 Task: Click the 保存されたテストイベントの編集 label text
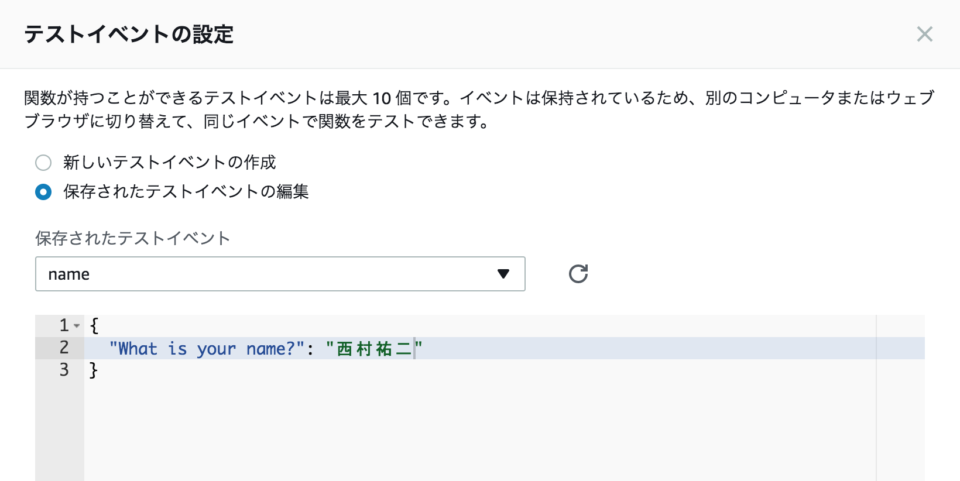coord(186,192)
